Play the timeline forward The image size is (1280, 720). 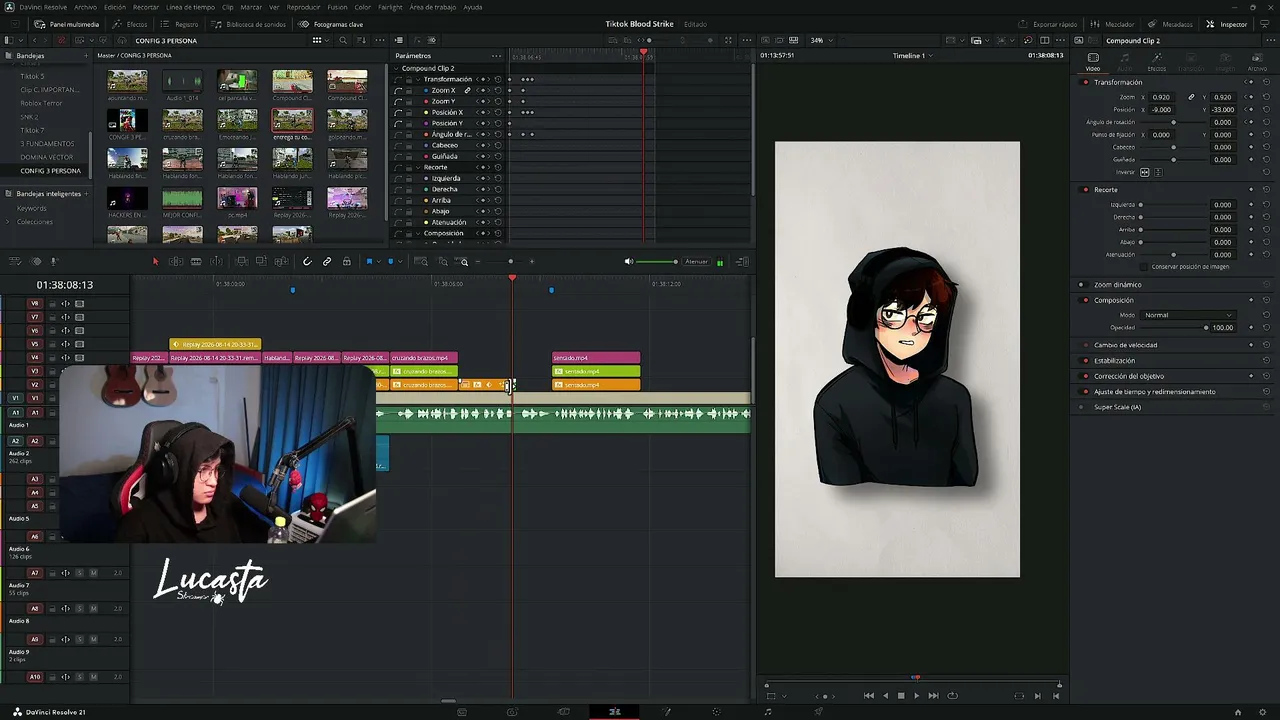[916, 696]
